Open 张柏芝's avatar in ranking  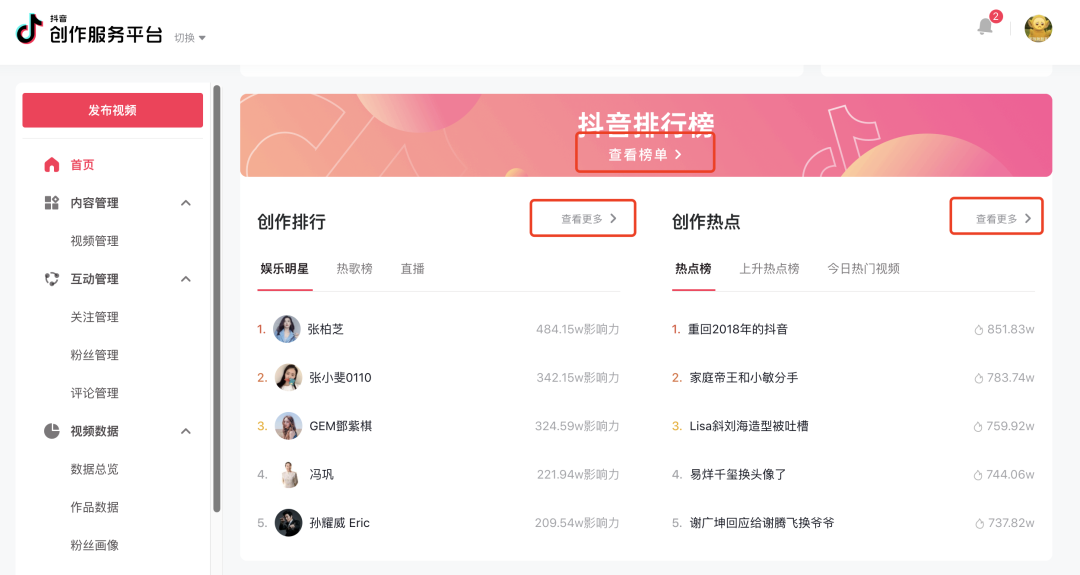[287, 329]
